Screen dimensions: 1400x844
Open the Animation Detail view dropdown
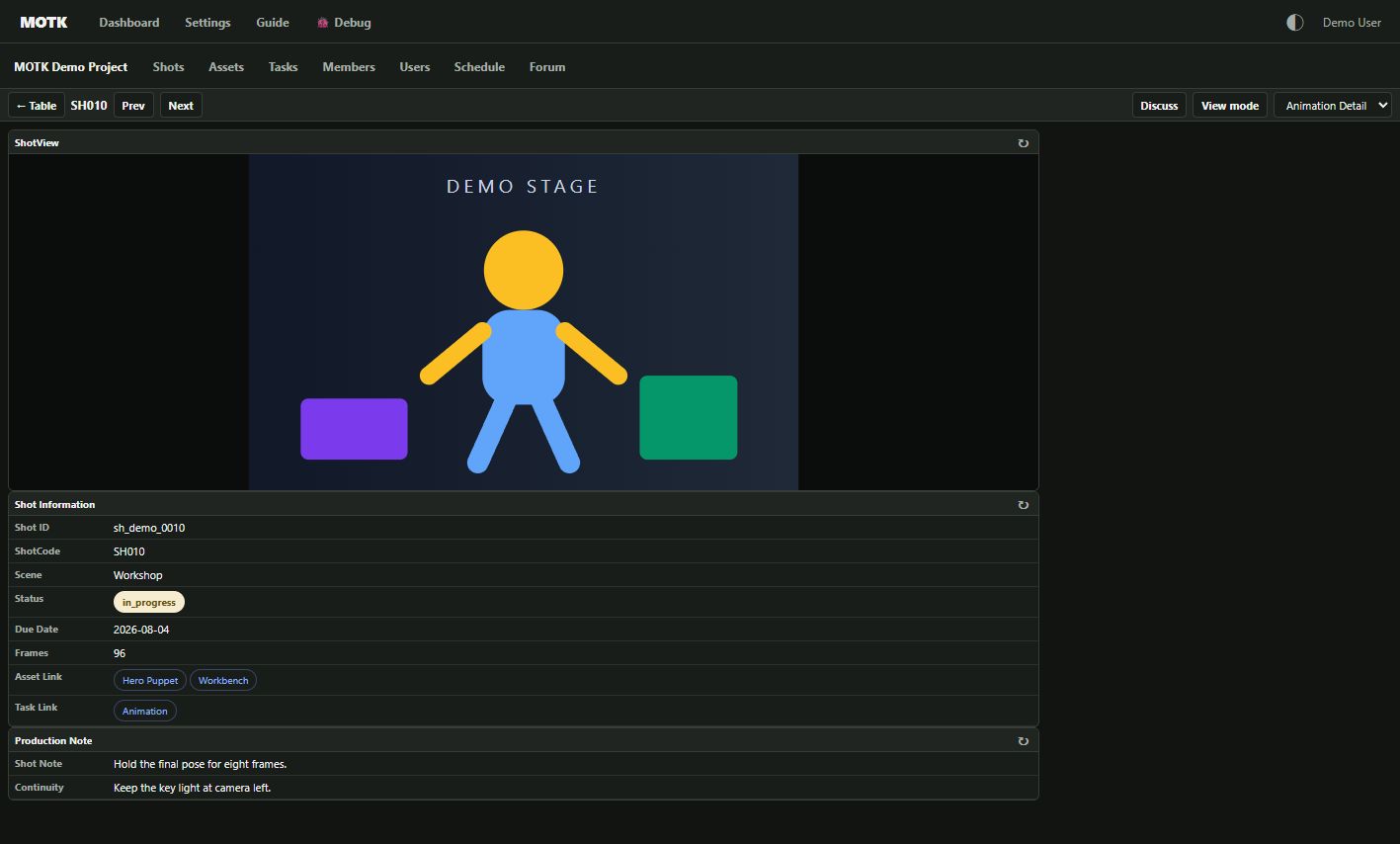(x=1333, y=106)
